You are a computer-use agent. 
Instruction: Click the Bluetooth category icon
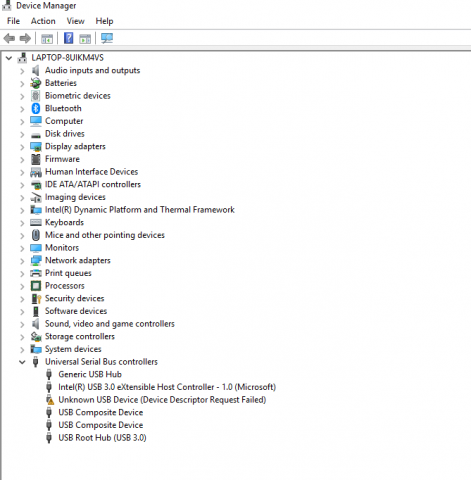tap(36, 108)
